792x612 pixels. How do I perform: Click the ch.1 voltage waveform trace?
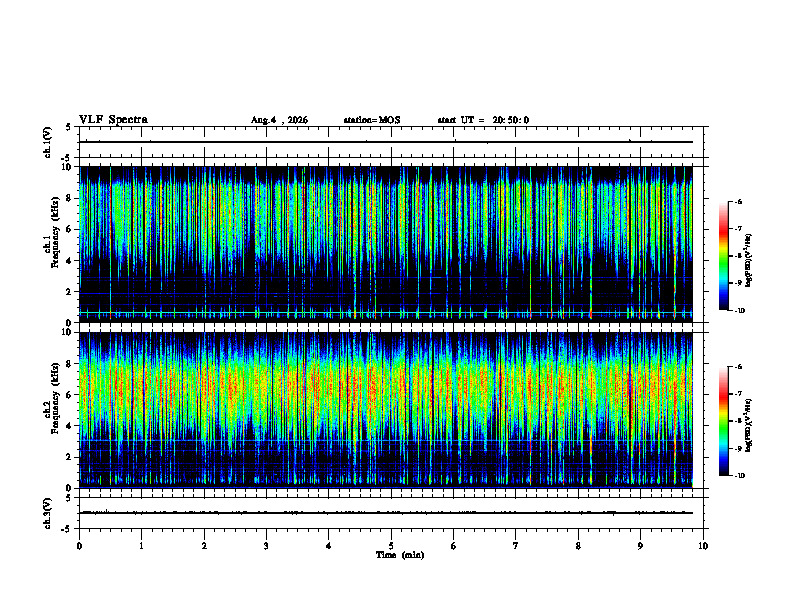click(x=386, y=142)
